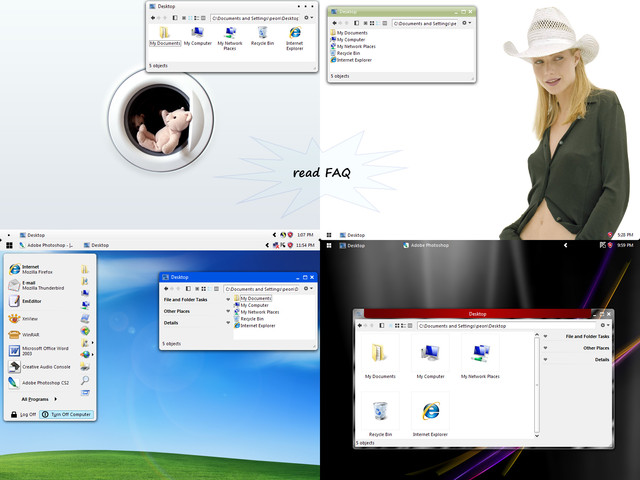Click the start button on the 9:59 PM taskbar
The height and width of the screenshot is (480, 640).
tap(329, 245)
